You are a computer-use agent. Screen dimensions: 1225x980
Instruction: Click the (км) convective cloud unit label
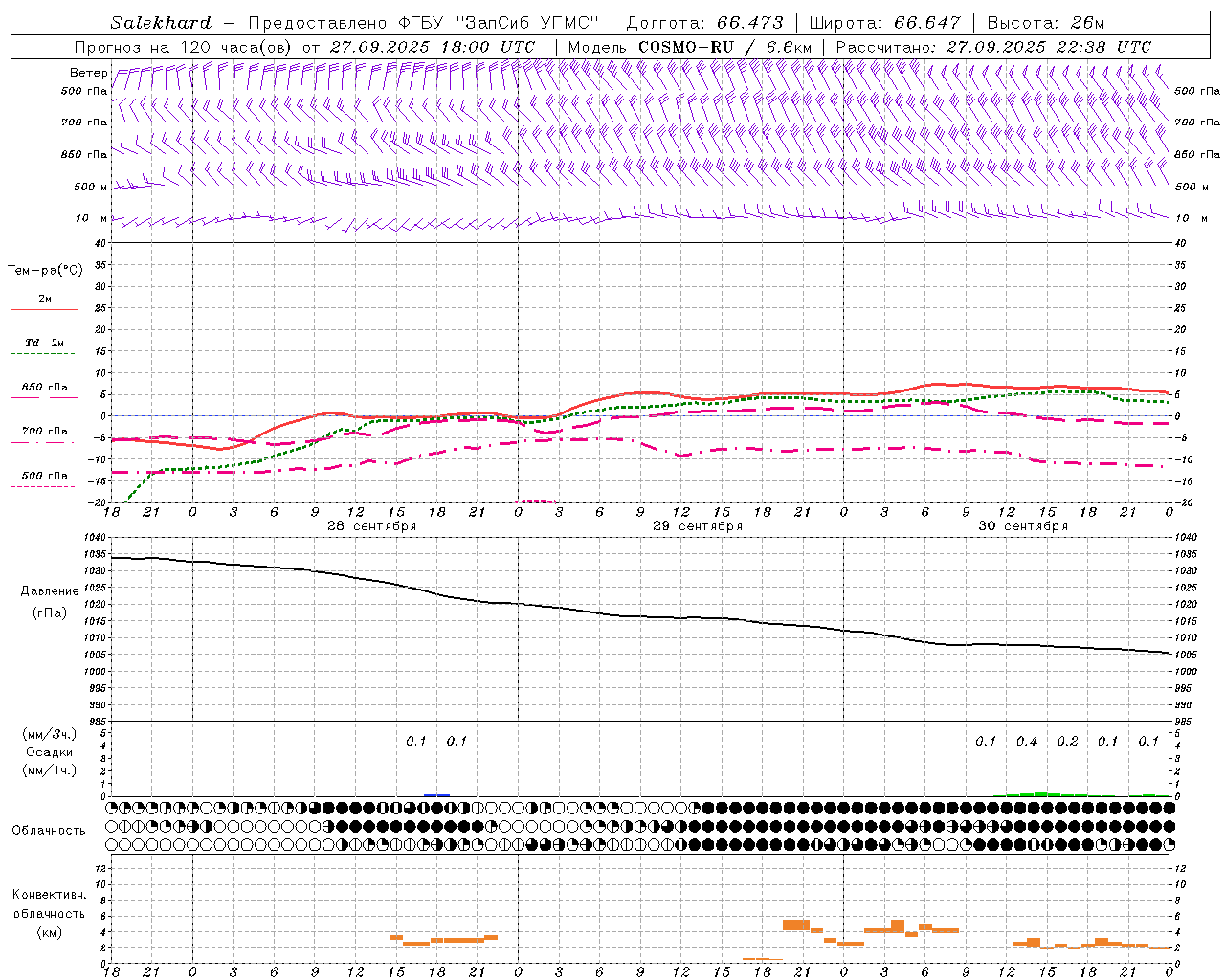coord(49,932)
